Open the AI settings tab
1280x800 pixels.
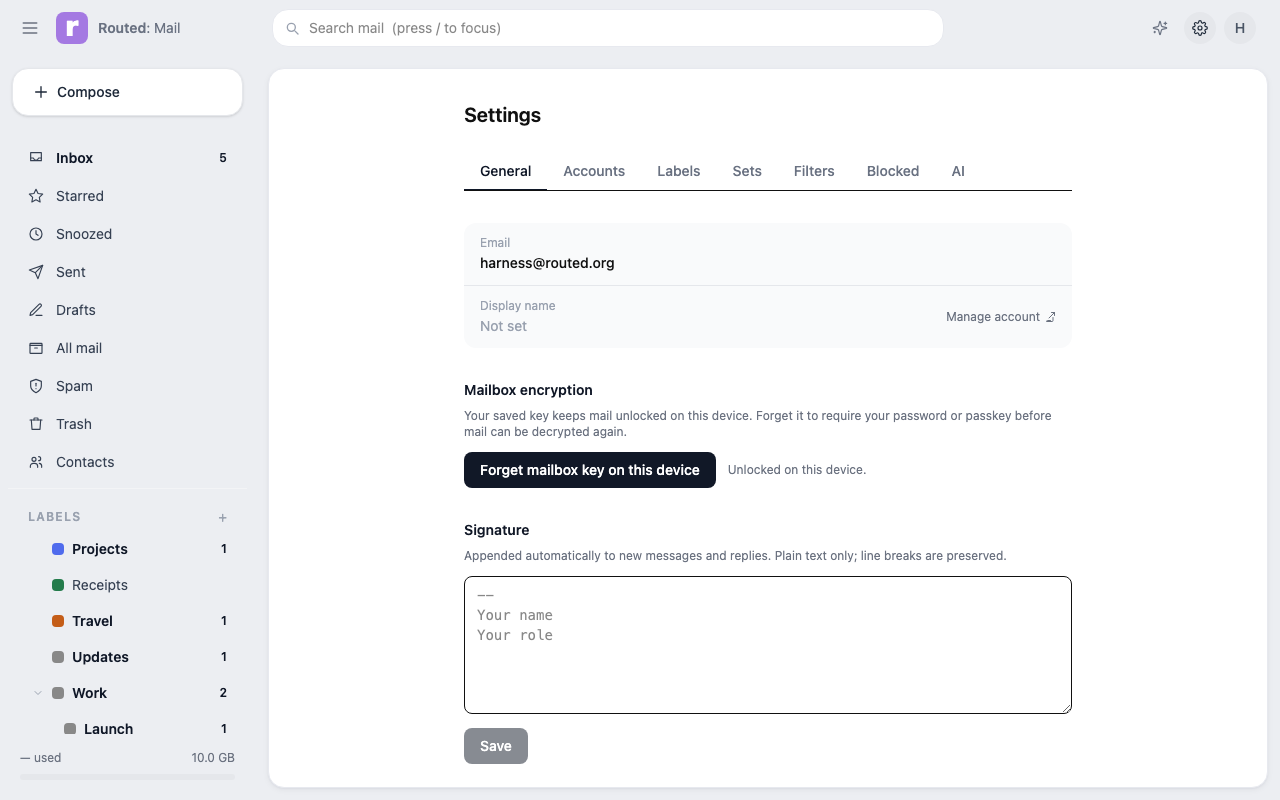click(x=958, y=171)
